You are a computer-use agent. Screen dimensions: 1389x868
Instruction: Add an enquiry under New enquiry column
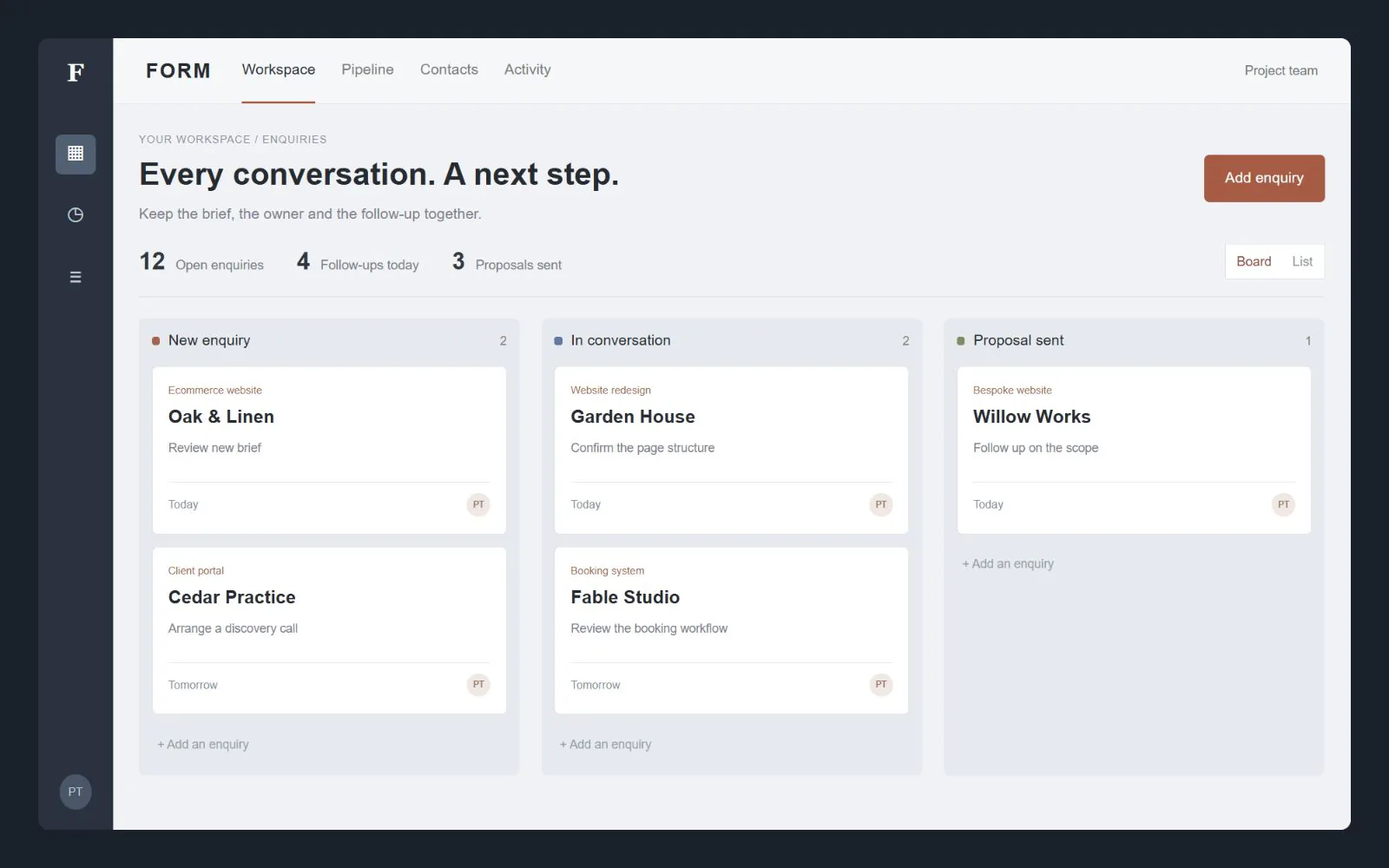(204, 744)
